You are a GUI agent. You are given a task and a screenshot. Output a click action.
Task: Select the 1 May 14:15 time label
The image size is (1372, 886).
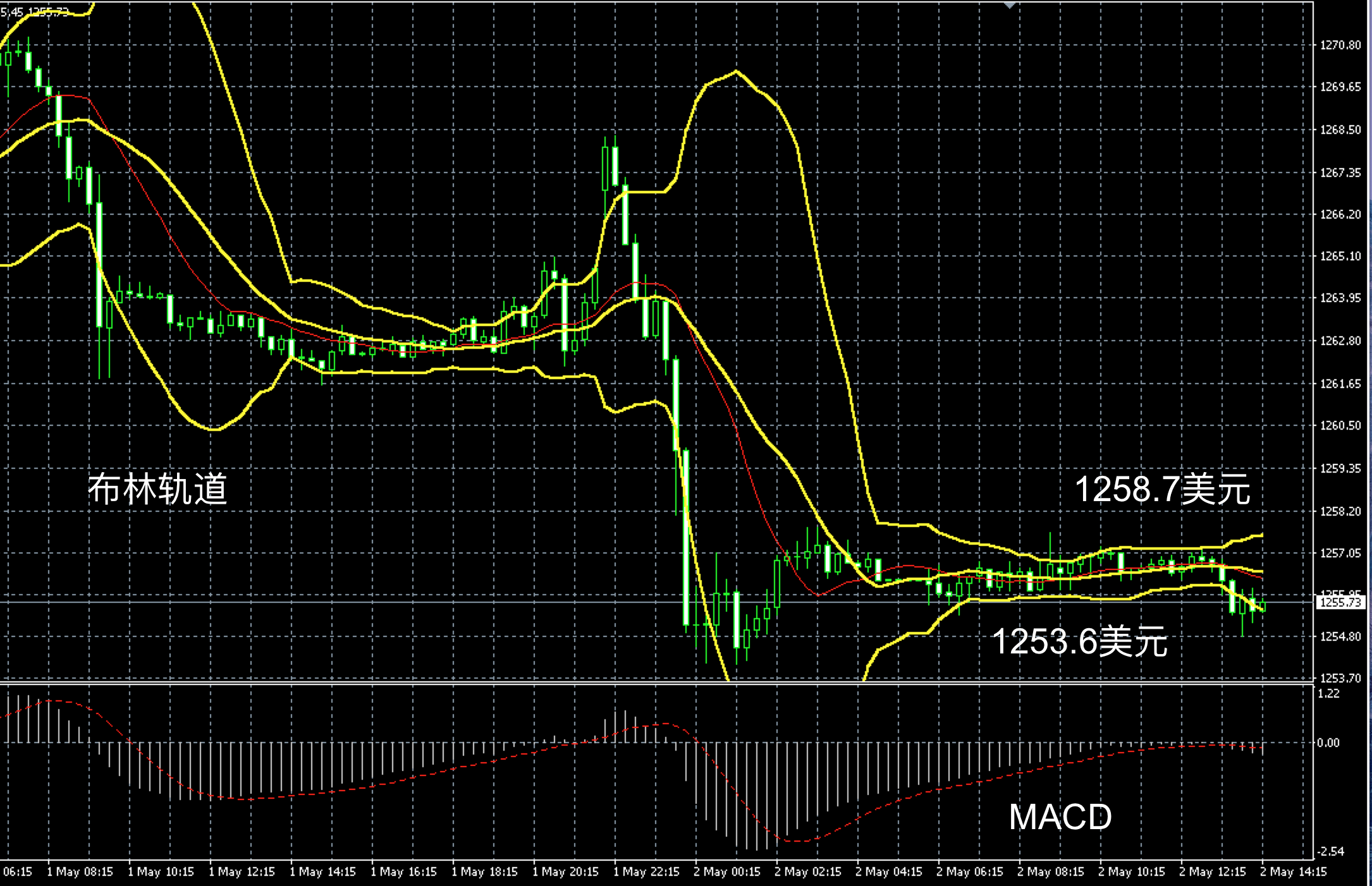click(x=322, y=872)
